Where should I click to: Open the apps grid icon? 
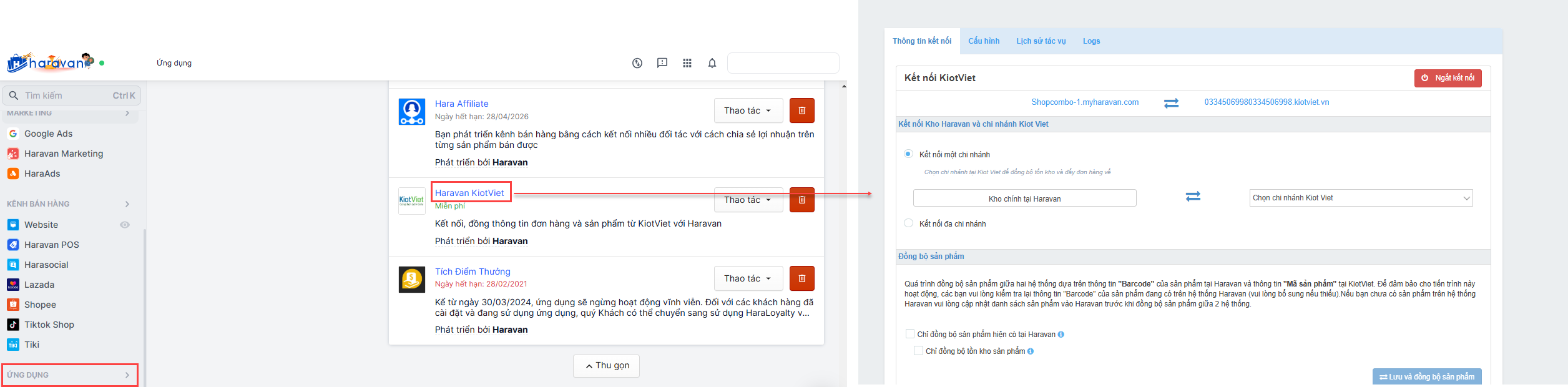coord(687,63)
